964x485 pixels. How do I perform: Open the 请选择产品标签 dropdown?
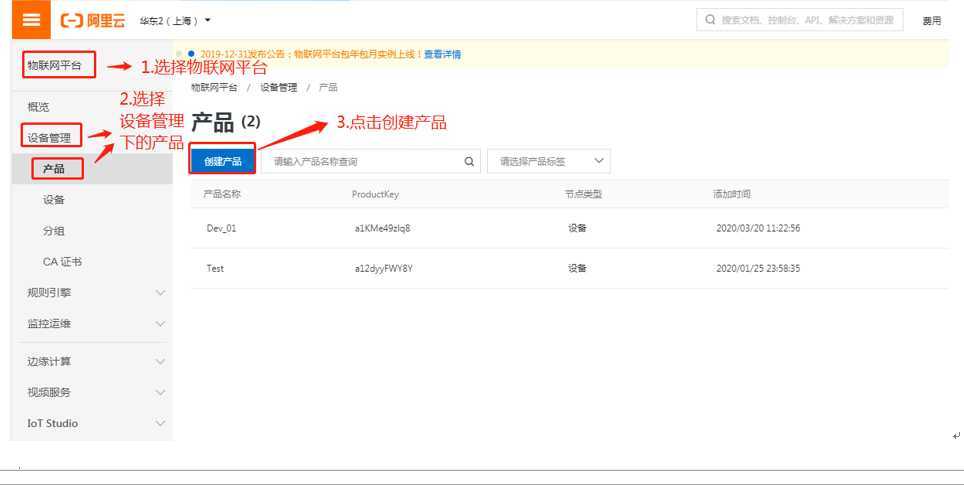tap(548, 162)
